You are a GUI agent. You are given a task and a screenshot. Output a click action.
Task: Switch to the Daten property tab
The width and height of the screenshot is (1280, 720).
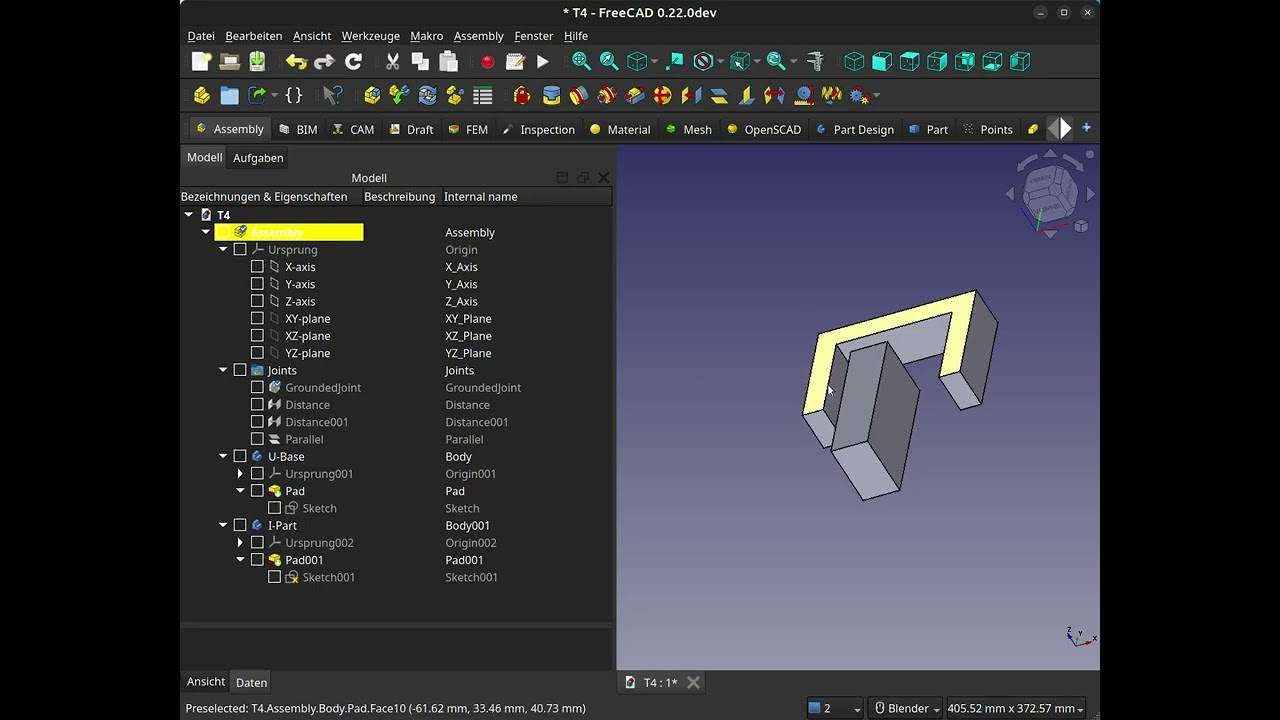[x=251, y=682]
